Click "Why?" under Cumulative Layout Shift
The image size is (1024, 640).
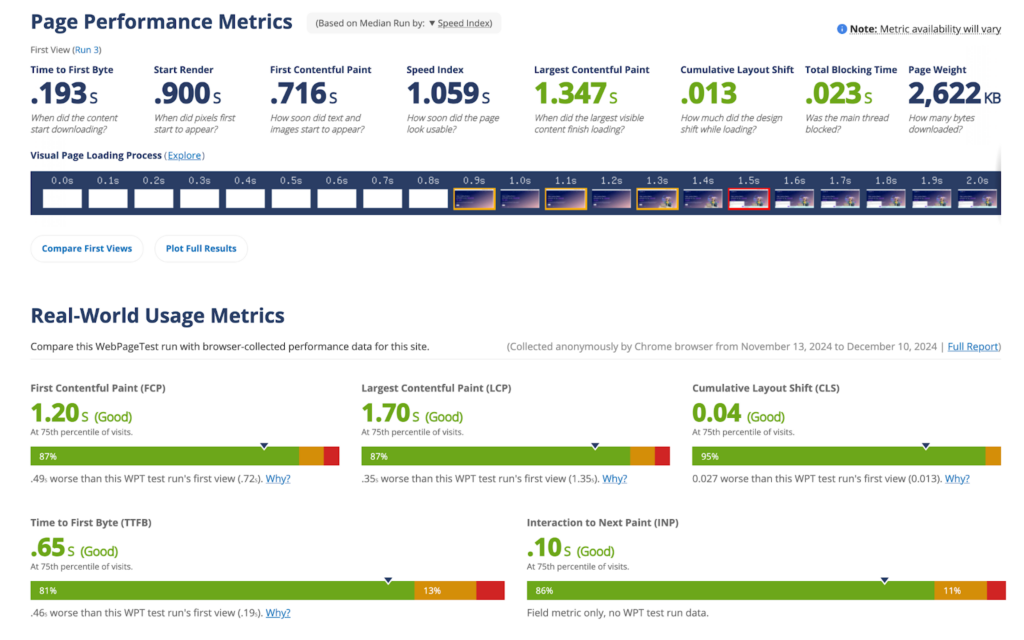pos(956,478)
